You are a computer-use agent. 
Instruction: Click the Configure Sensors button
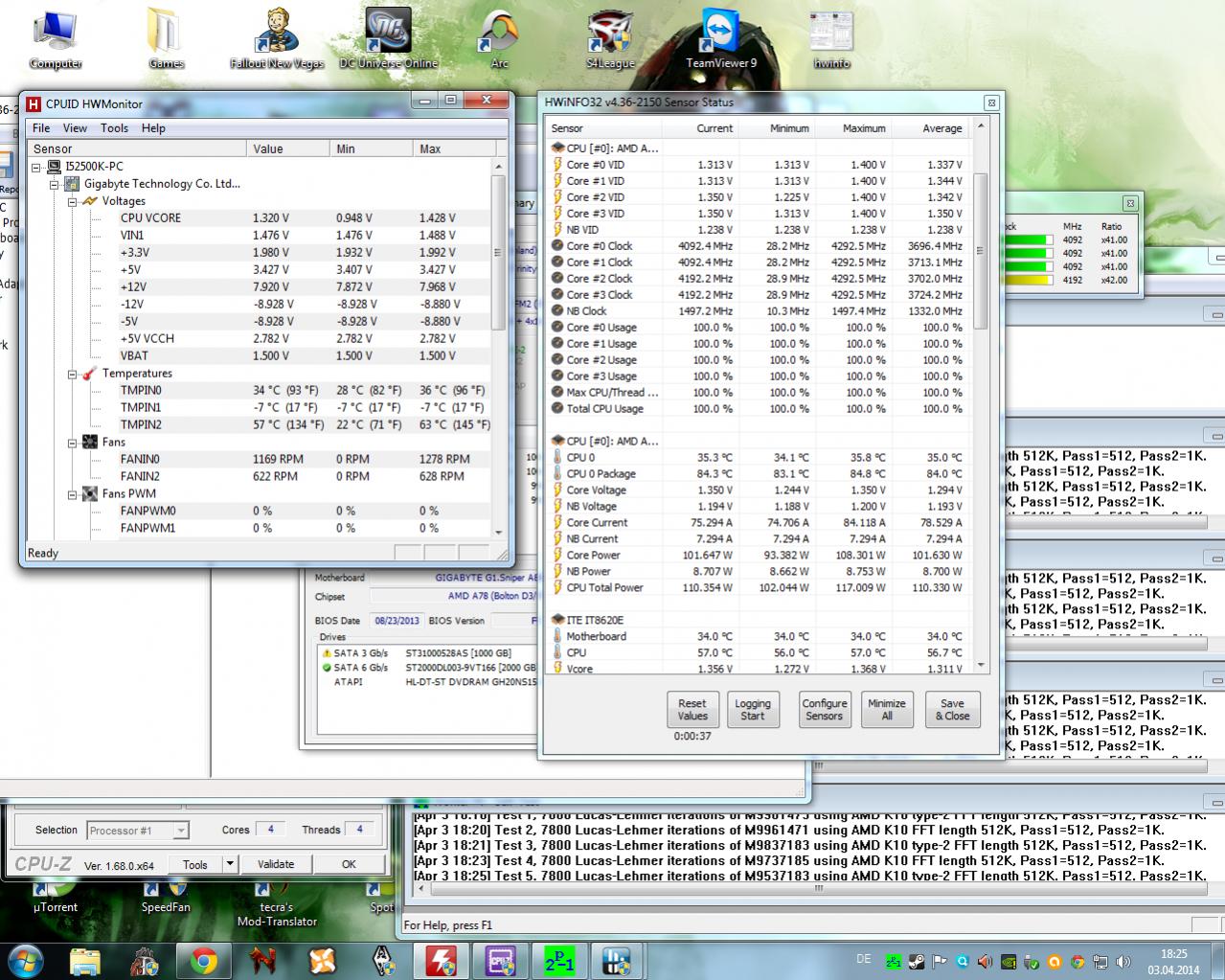[x=824, y=709]
